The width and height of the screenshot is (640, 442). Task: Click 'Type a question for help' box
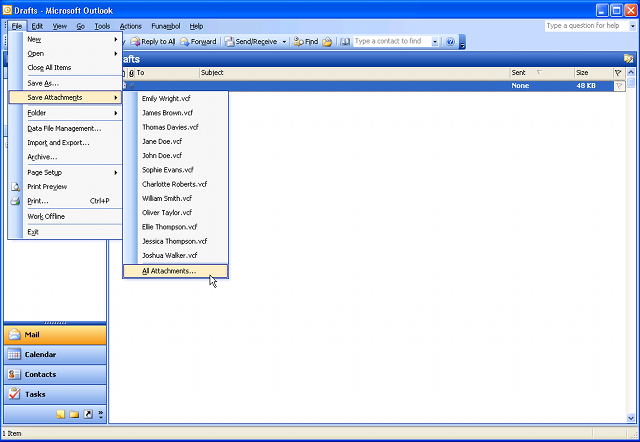(x=586, y=26)
